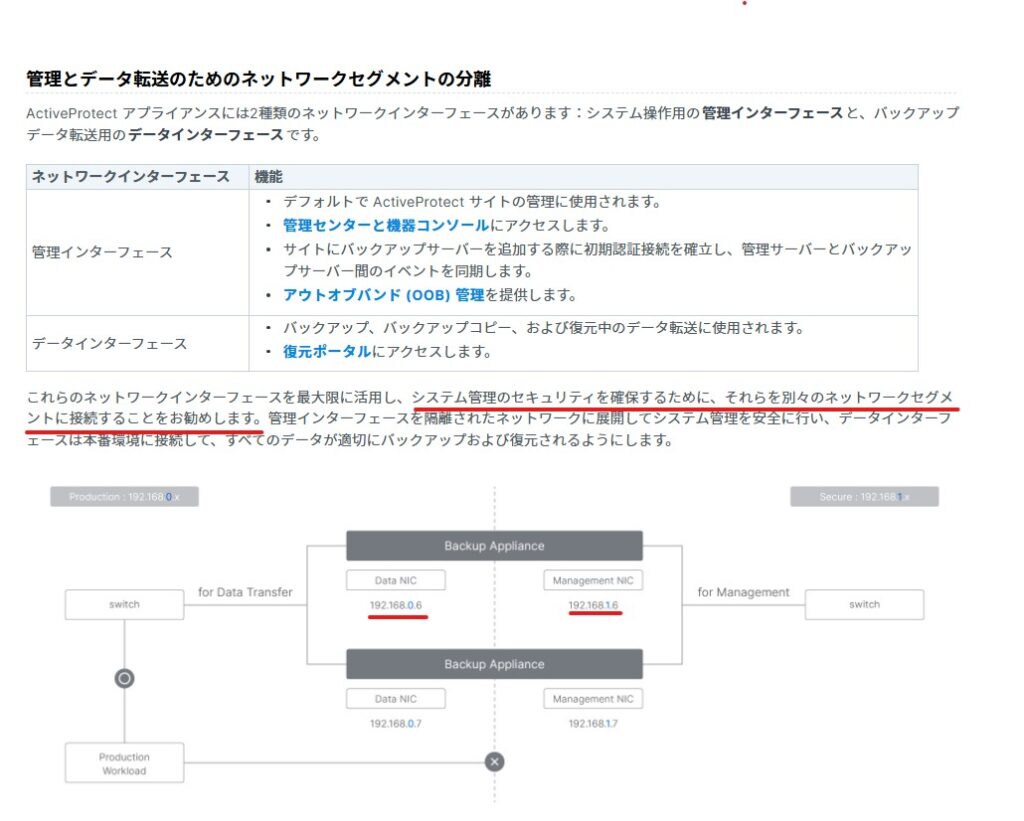Click the blocked-connection X icon in the diagram
This screenshot has height=821, width=1024.
[x=494, y=762]
